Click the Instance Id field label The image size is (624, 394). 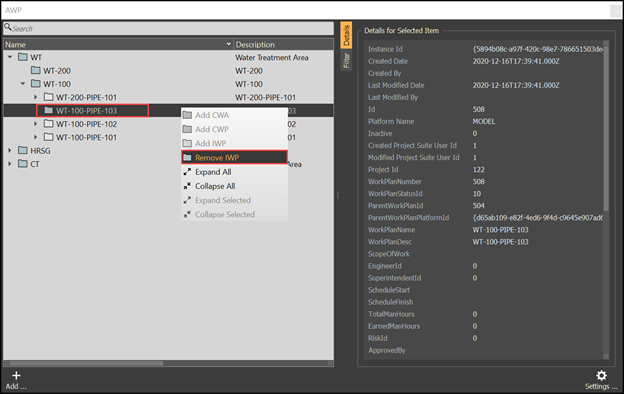385,49
